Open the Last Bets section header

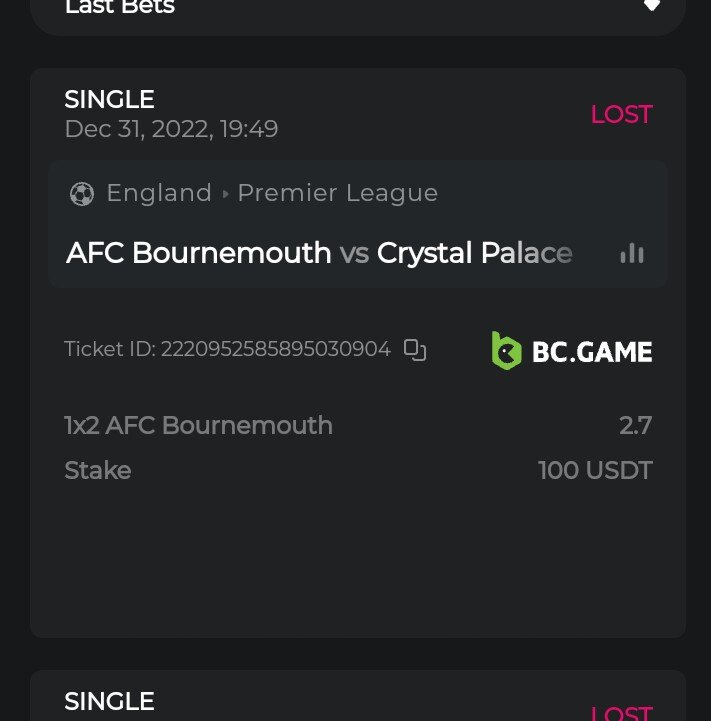click(x=120, y=7)
